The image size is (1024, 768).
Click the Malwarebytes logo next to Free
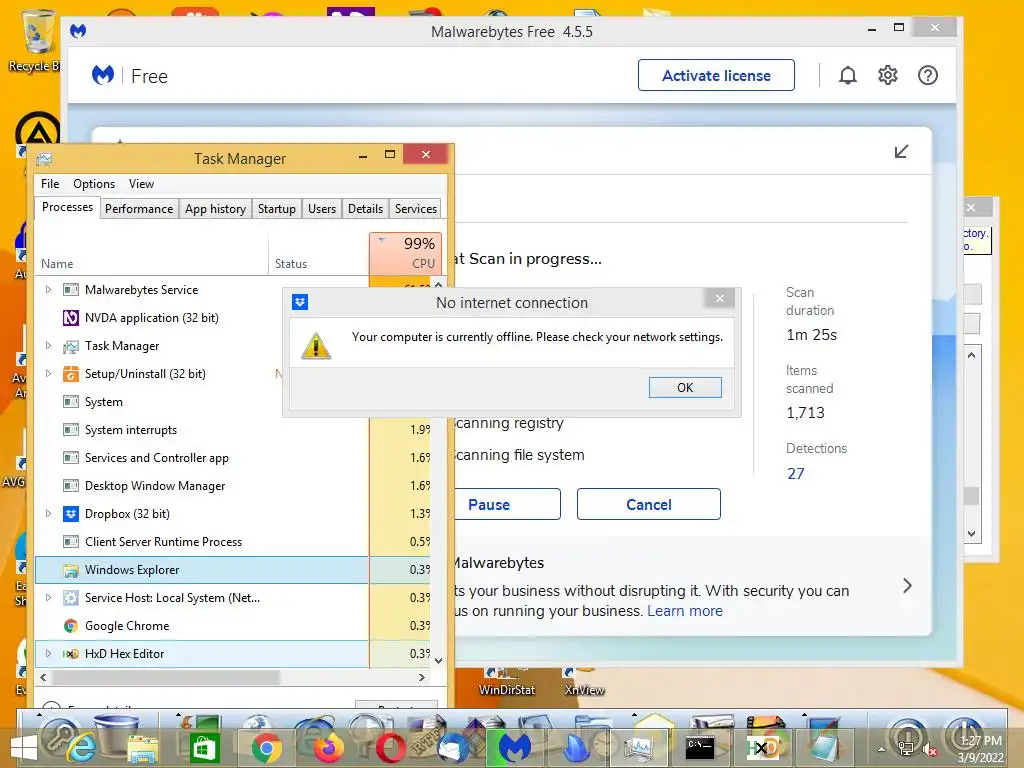[103, 76]
